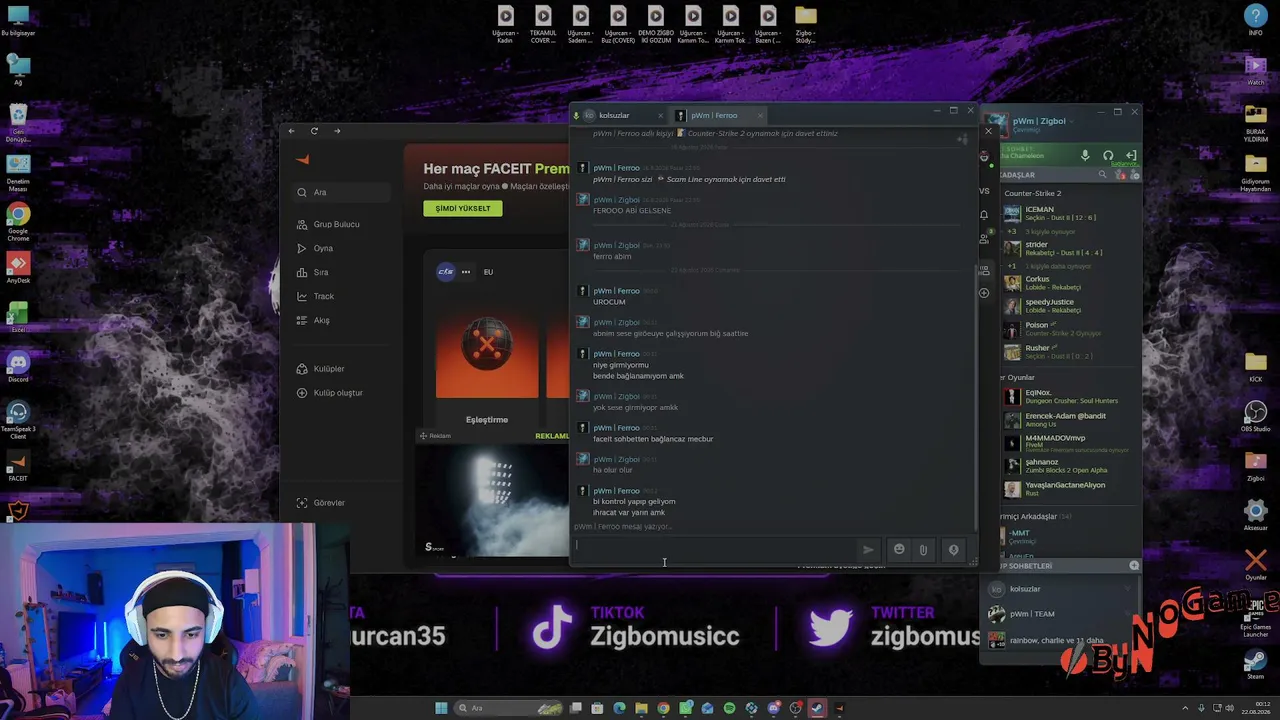Select Oyna in the FACEIT sidebar
The image size is (1280, 720).
pos(323,248)
